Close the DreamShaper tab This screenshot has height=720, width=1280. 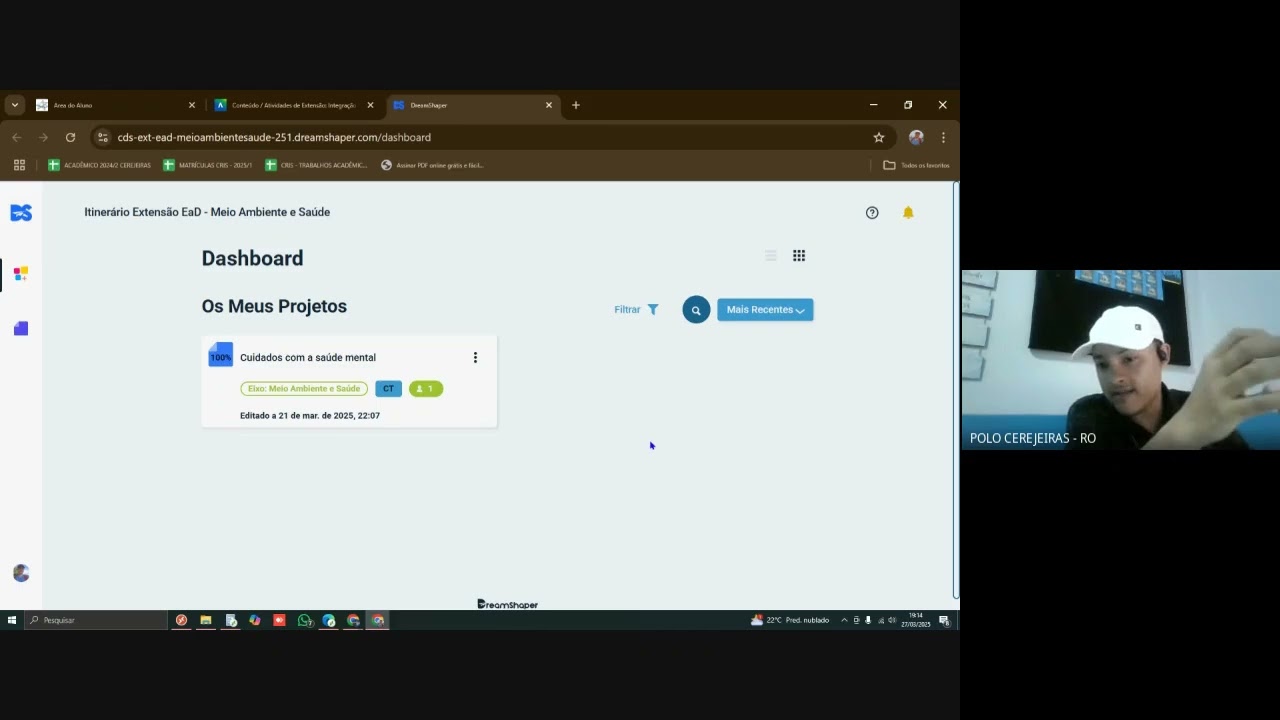point(548,105)
